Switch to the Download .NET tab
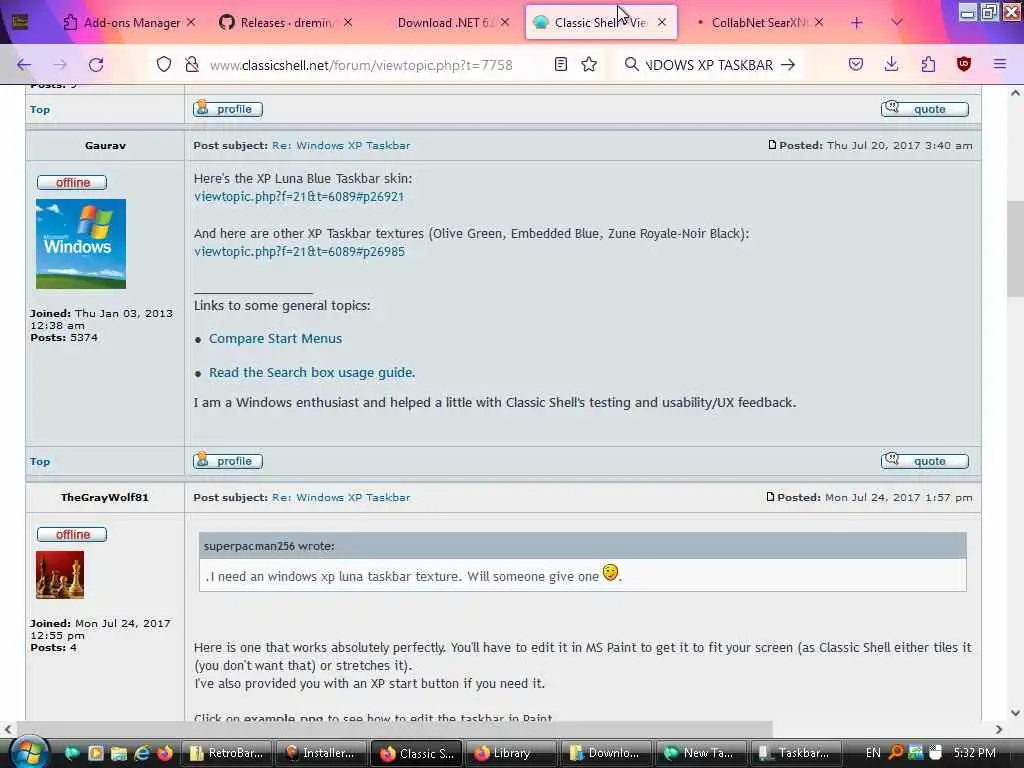Image resolution: width=1024 pixels, height=768 pixels. pyautogui.click(x=444, y=22)
